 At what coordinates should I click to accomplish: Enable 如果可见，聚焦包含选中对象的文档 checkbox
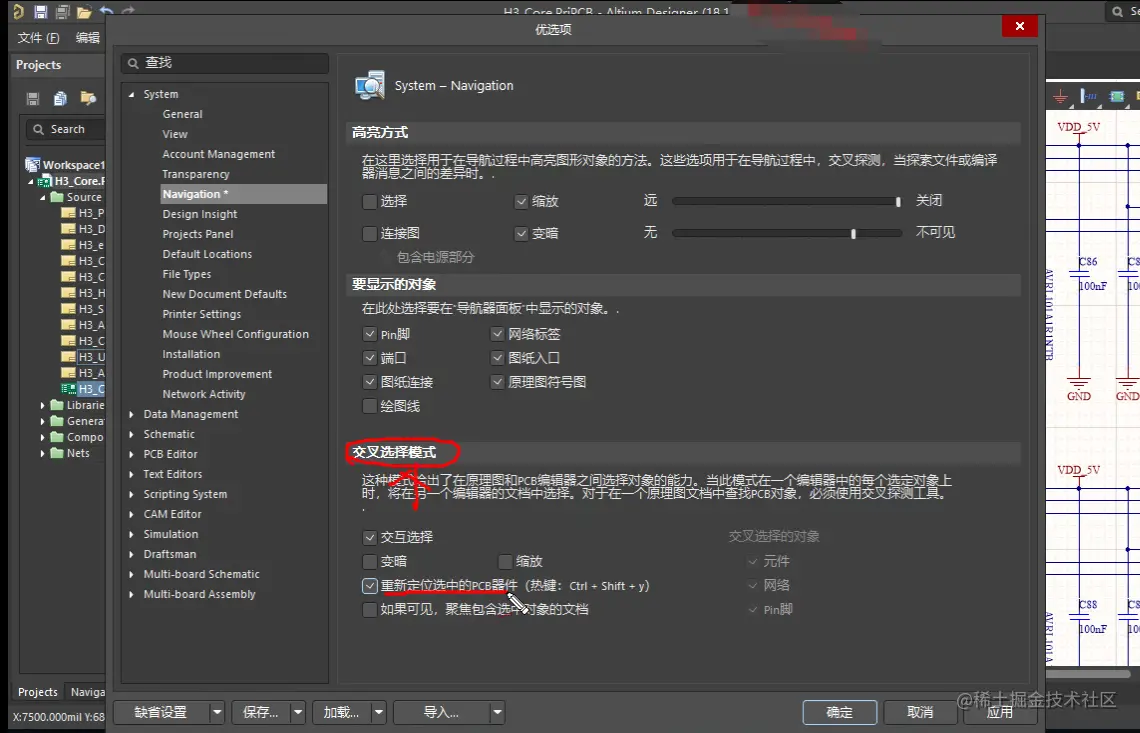click(369, 609)
